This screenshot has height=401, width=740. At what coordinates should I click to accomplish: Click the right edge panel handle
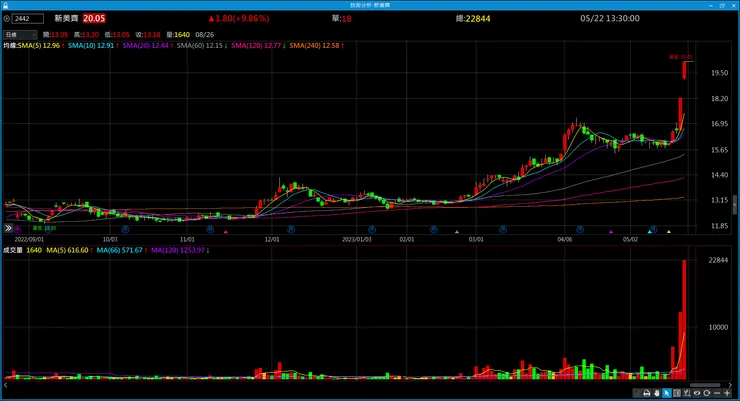point(734,205)
